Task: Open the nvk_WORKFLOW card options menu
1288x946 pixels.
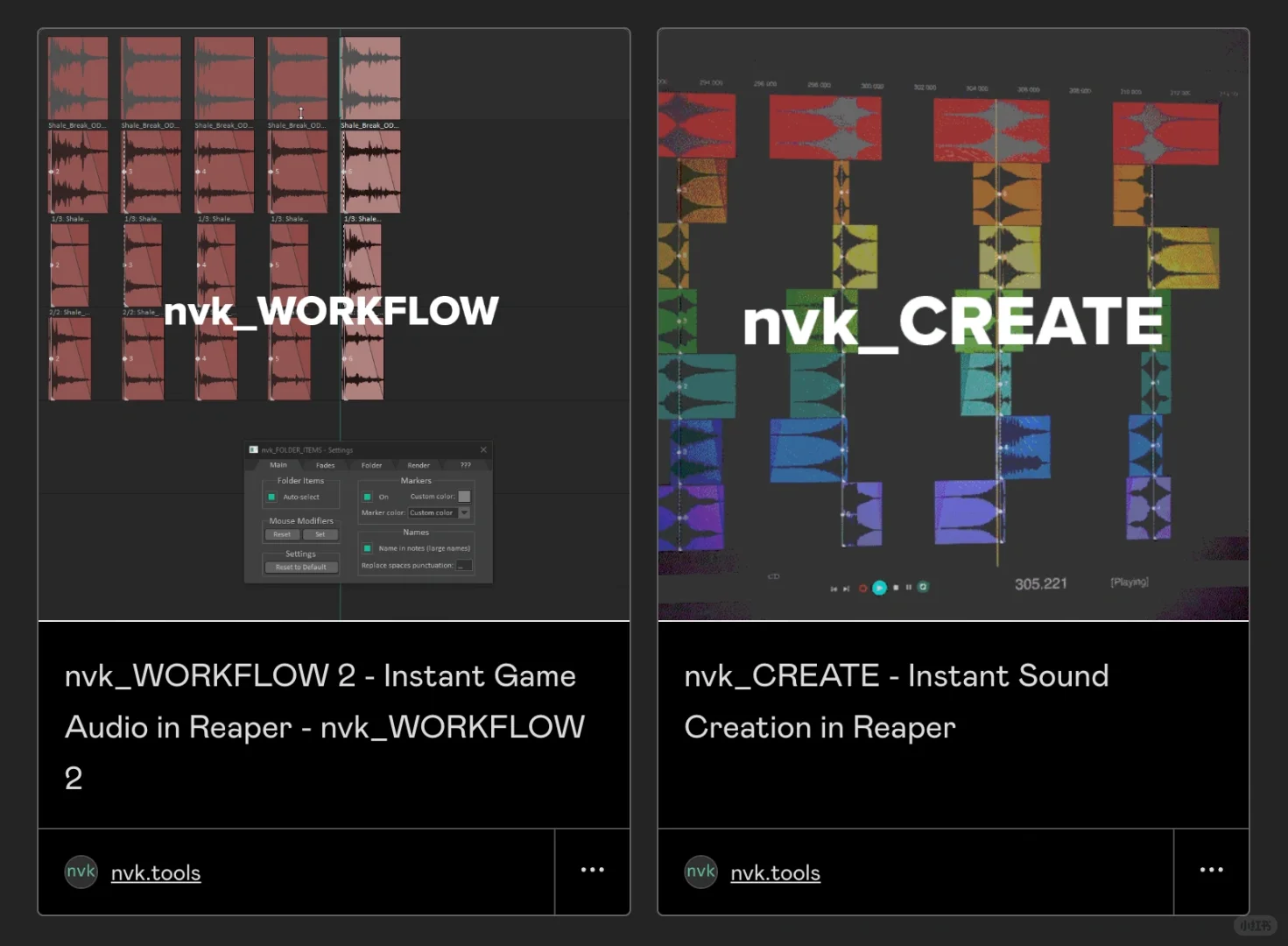Action: [593, 870]
